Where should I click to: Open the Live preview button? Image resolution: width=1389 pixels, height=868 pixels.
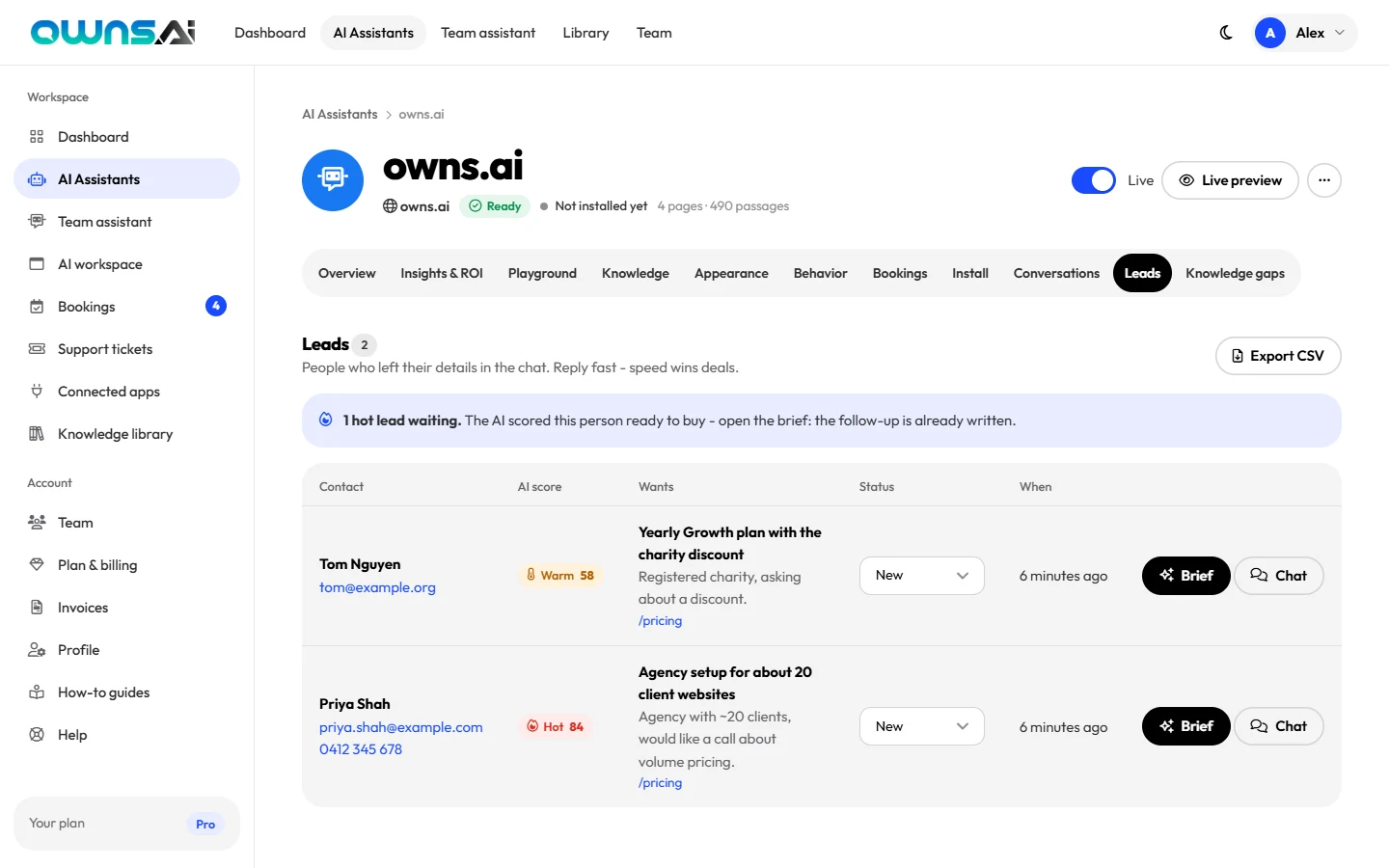(1230, 180)
